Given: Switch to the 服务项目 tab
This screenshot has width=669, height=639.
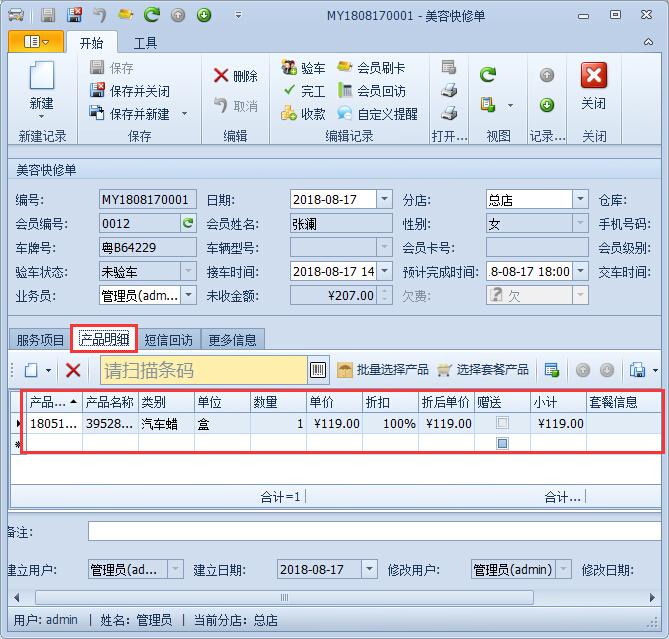Looking at the screenshot, I should pos(40,340).
